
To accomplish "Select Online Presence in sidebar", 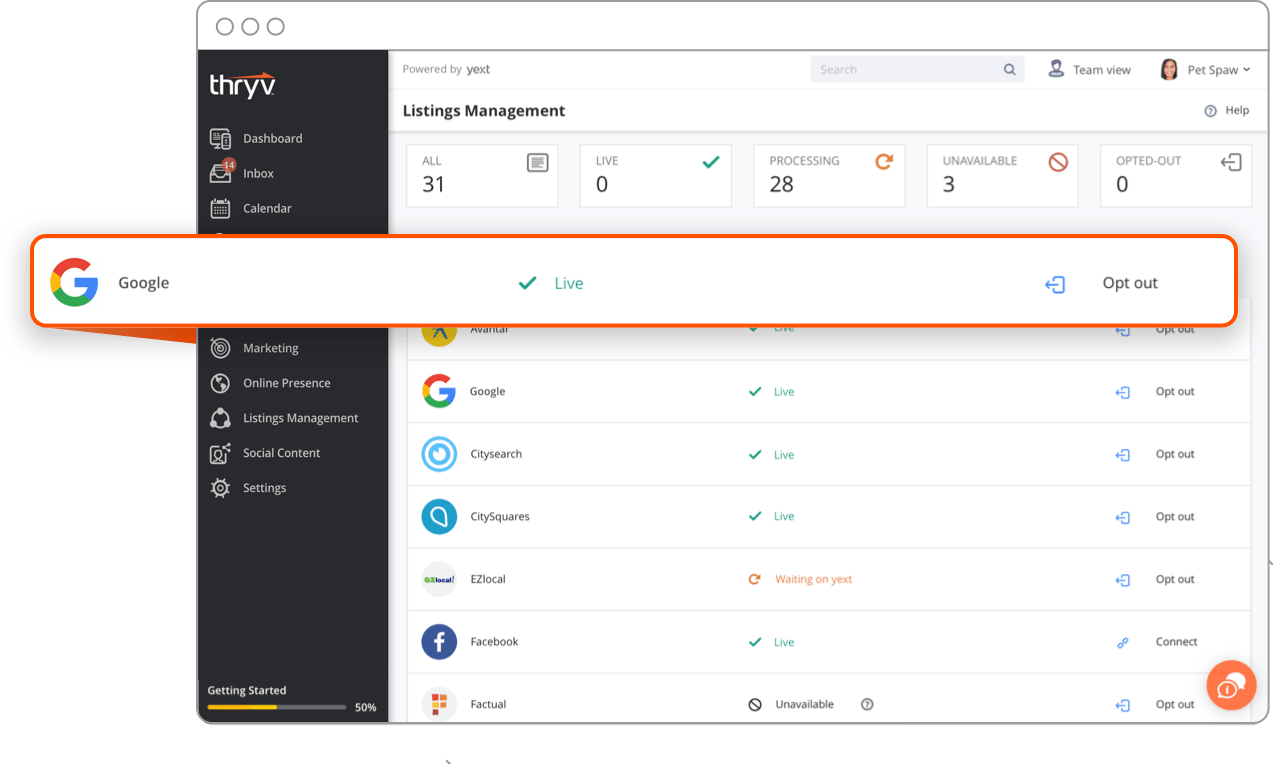I will click(286, 383).
